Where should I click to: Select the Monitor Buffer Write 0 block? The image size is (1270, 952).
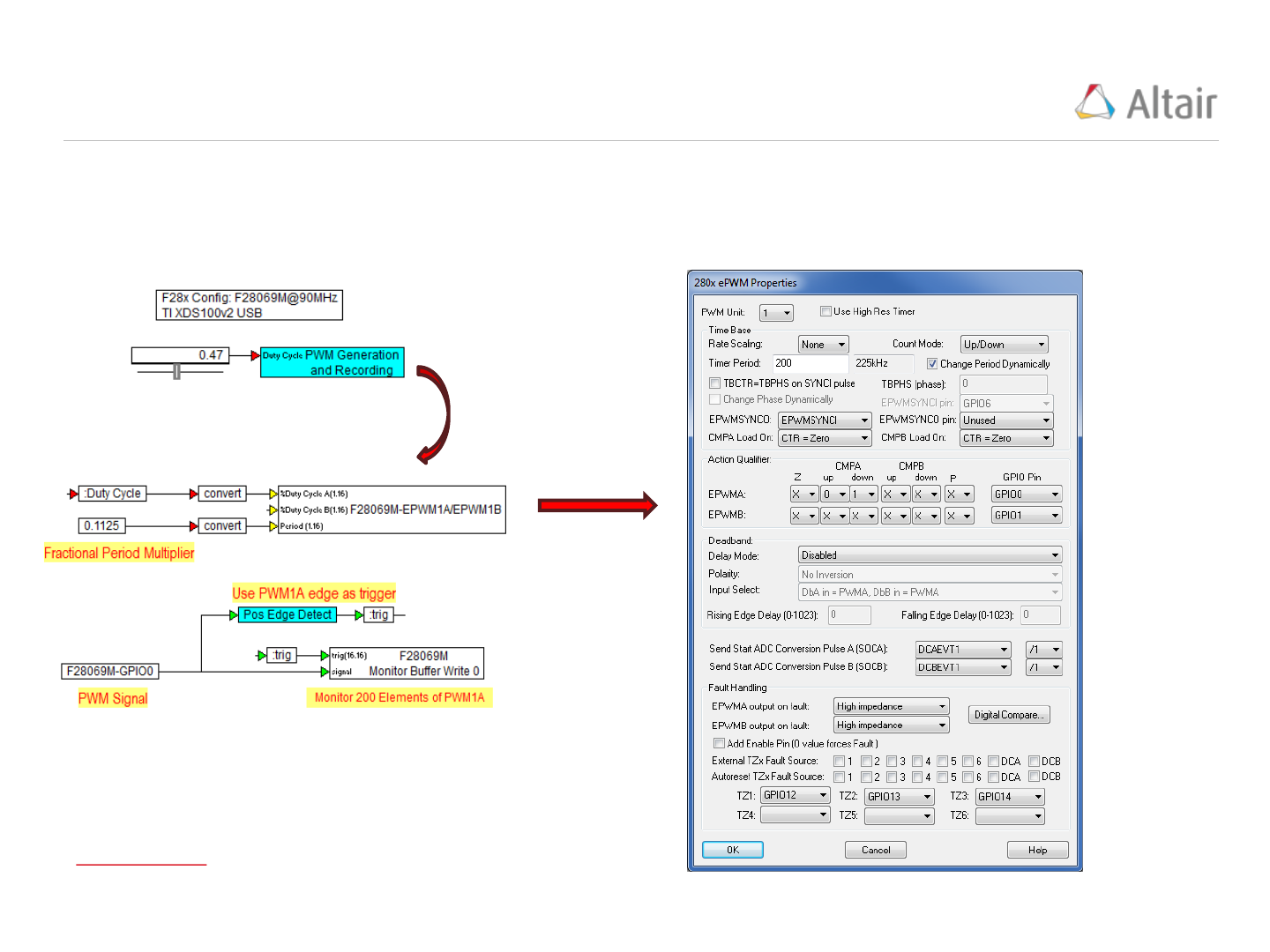[407, 663]
